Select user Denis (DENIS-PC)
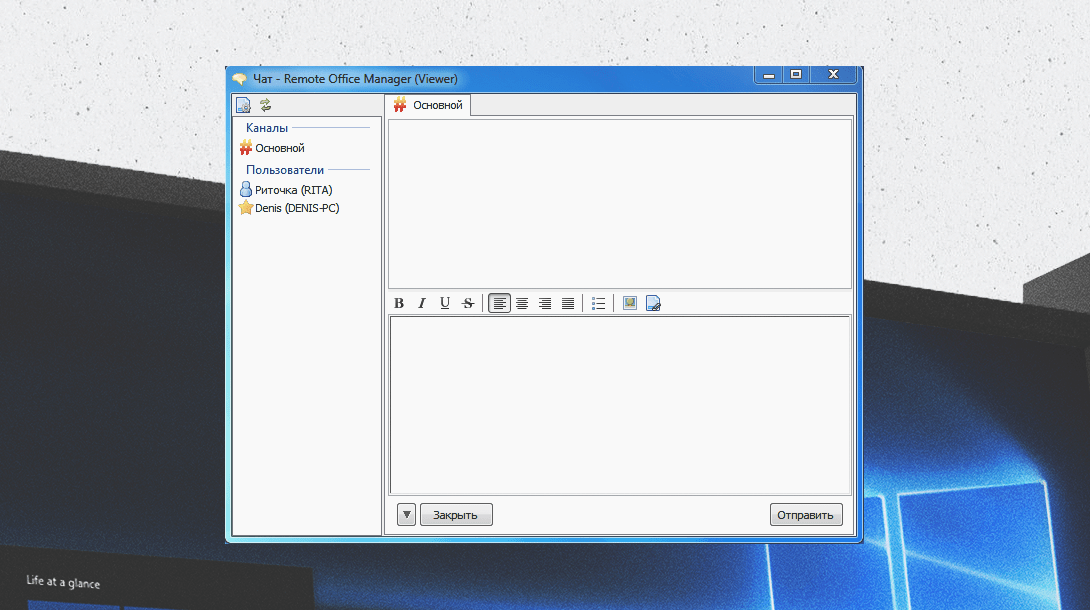Image resolution: width=1090 pixels, height=610 pixels. [296, 208]
